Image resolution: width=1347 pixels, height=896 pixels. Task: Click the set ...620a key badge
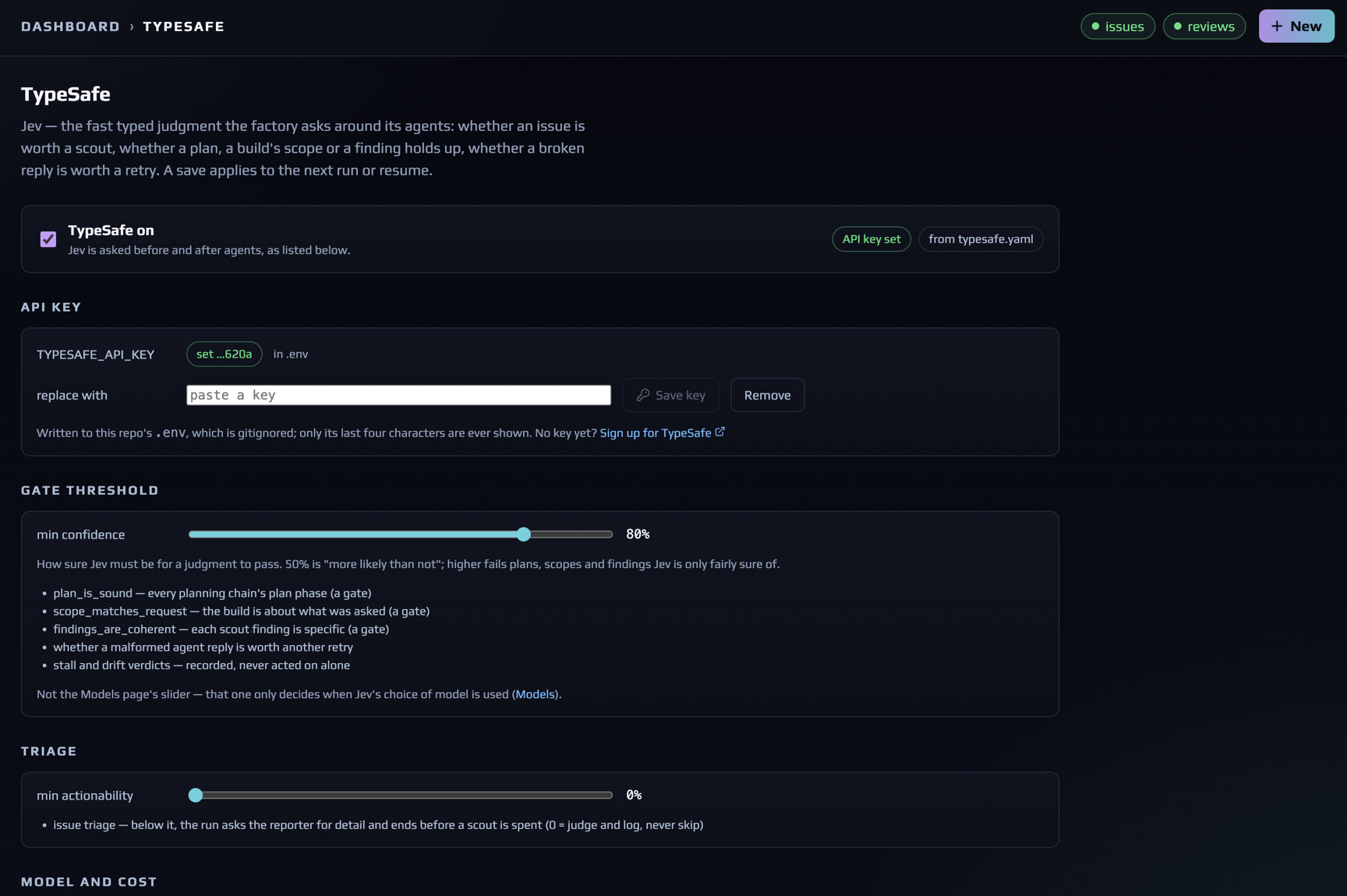[224, 355]
